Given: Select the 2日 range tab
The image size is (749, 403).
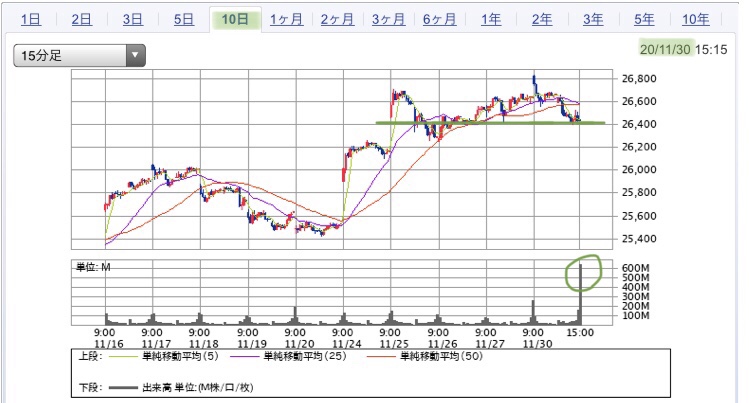Looking at the screenshot, I should 82,20.
